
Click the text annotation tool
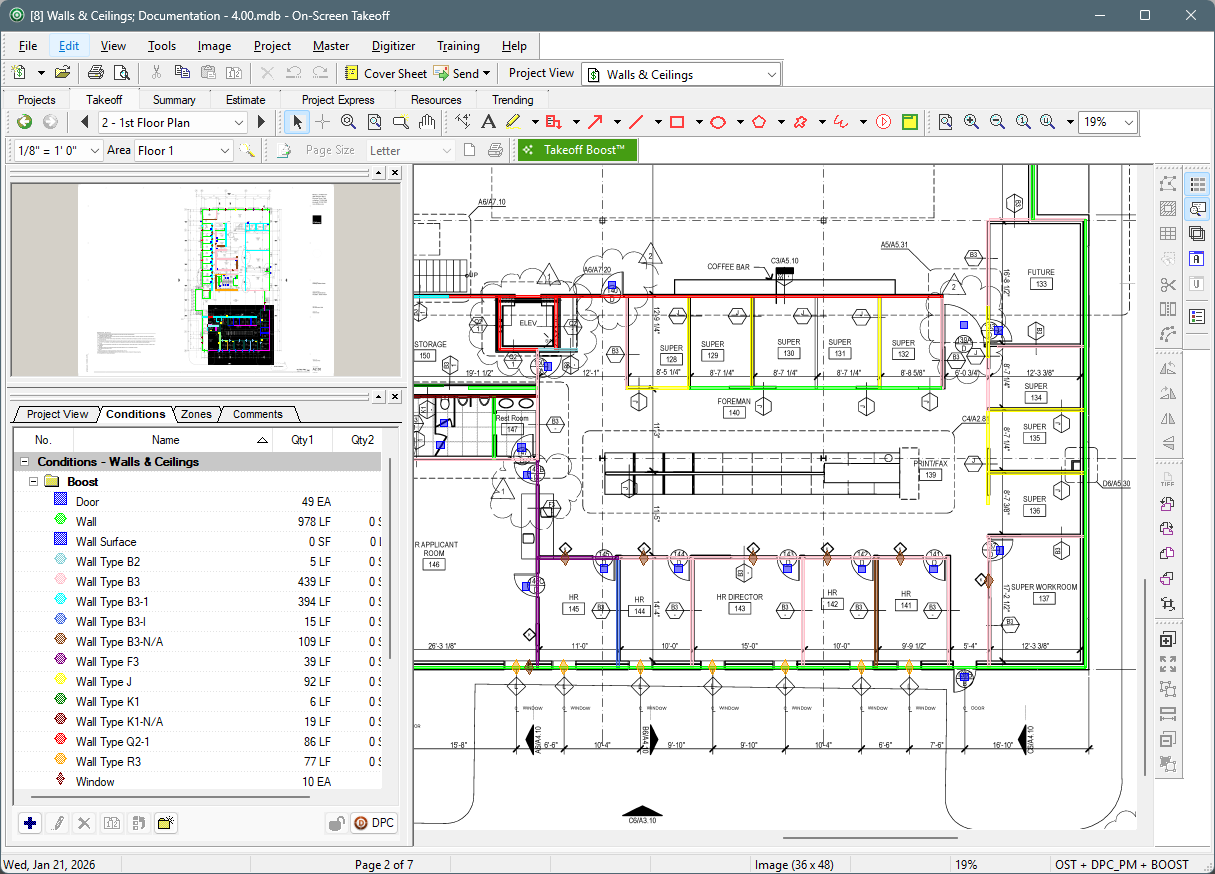pyautogui.click(x=488, y=122)
